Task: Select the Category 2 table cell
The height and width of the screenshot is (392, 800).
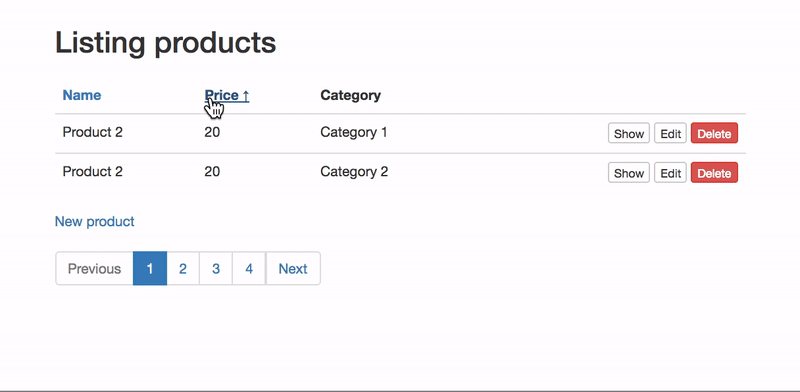Action: [x=354, y=172]
